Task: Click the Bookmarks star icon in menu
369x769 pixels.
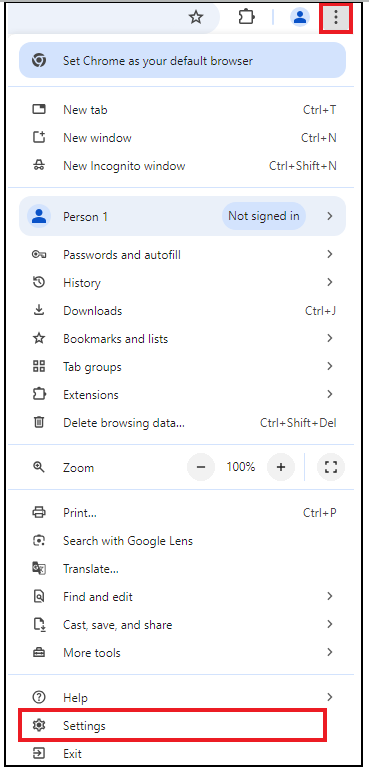Action: click(39, 338)
